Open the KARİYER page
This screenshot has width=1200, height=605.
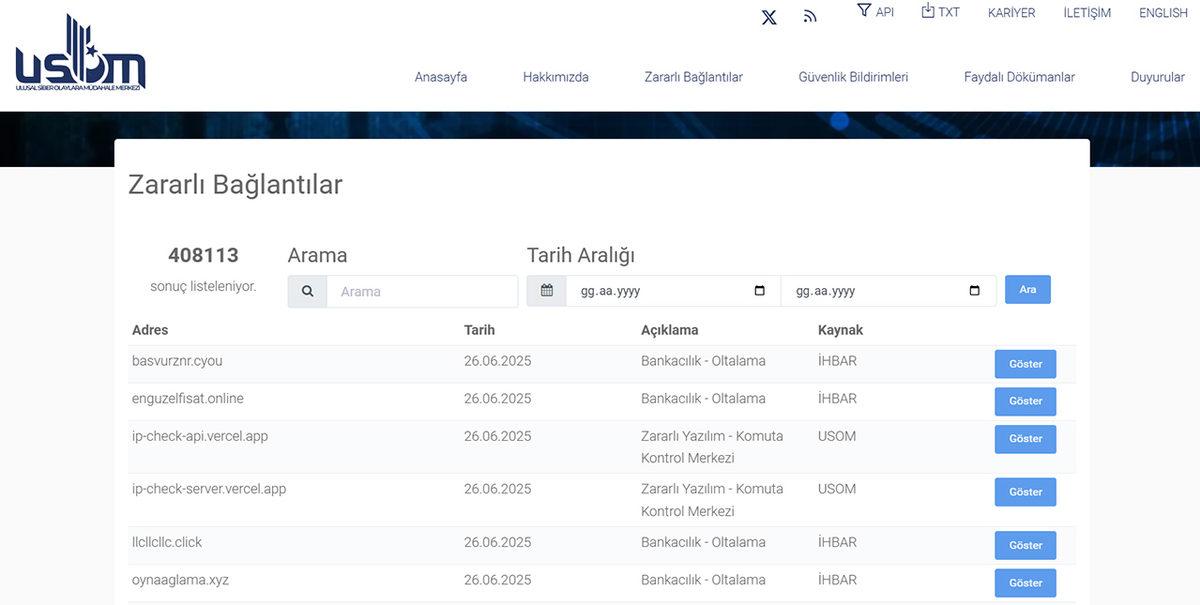[x=1011, y=12]
